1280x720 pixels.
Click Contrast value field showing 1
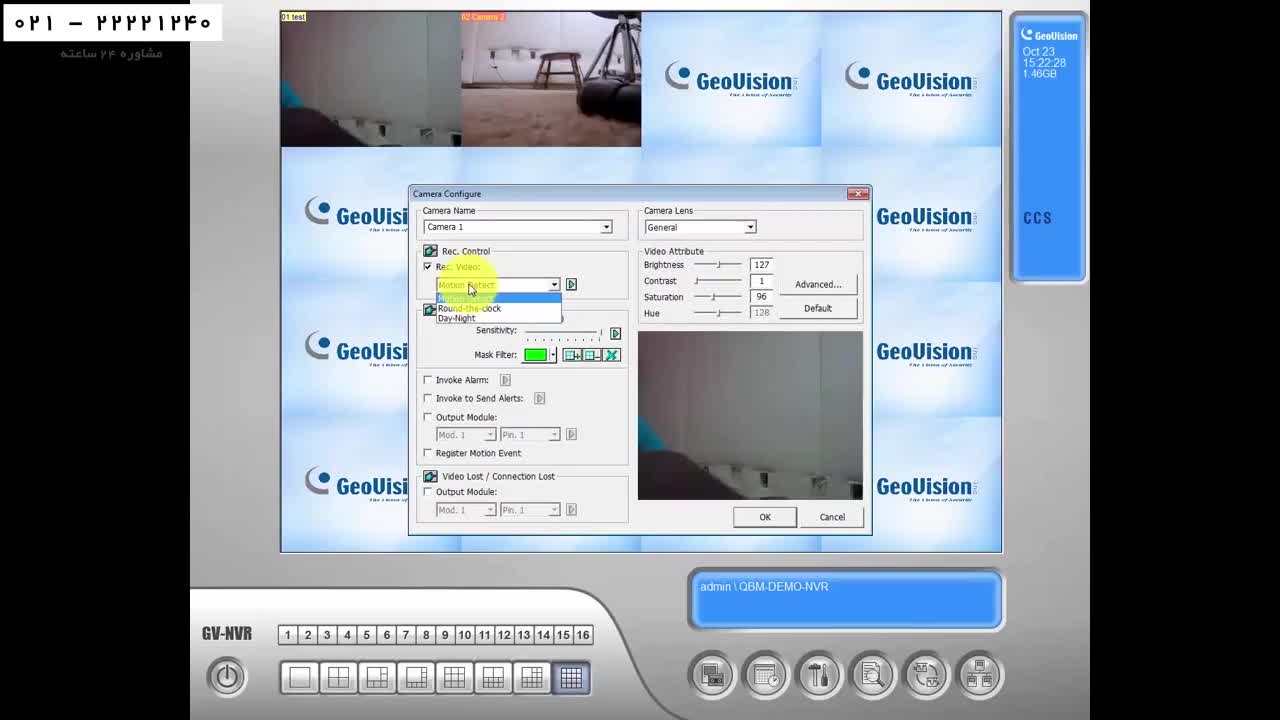pyautogui.click(x=761, y=281)
